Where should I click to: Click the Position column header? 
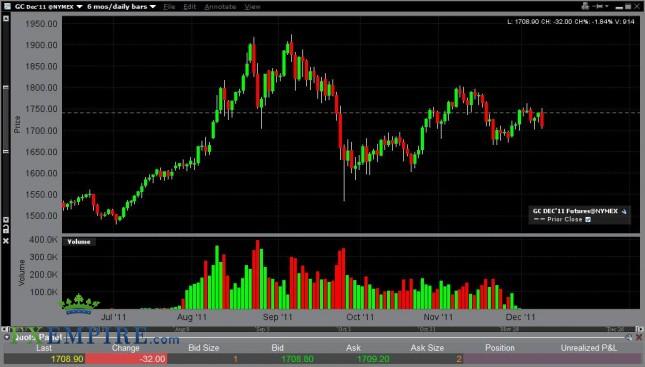[x=500, y=348]
